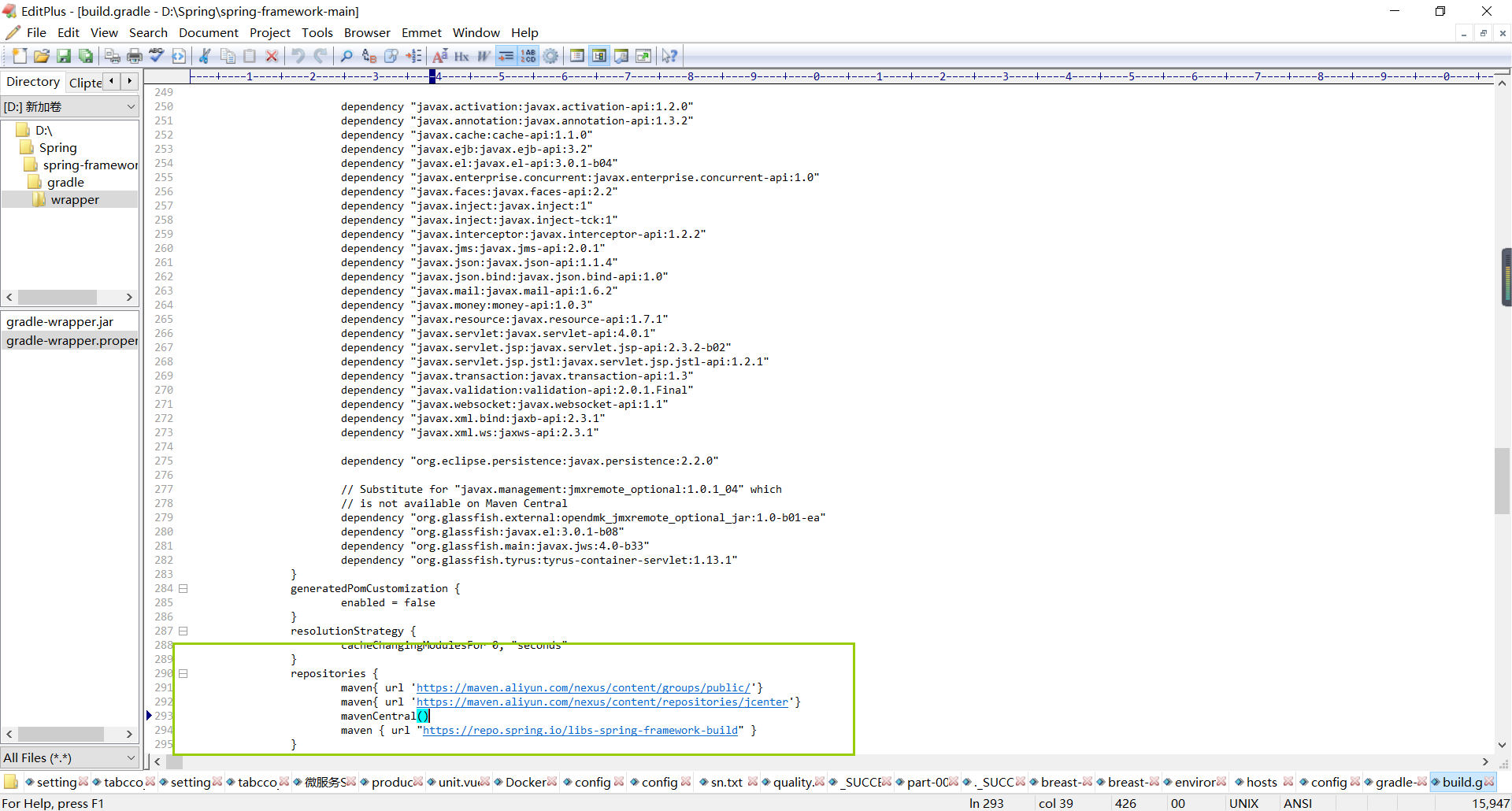
Task: Select the Spring folder in tree
Action: point(57,148)
